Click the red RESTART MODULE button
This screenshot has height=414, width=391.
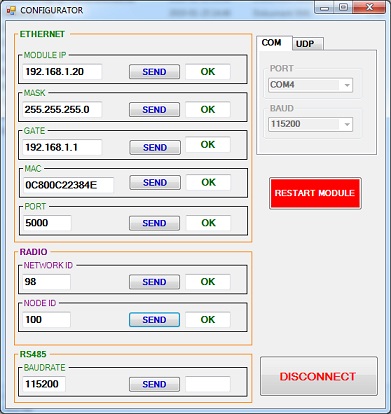tap(315, 193)
